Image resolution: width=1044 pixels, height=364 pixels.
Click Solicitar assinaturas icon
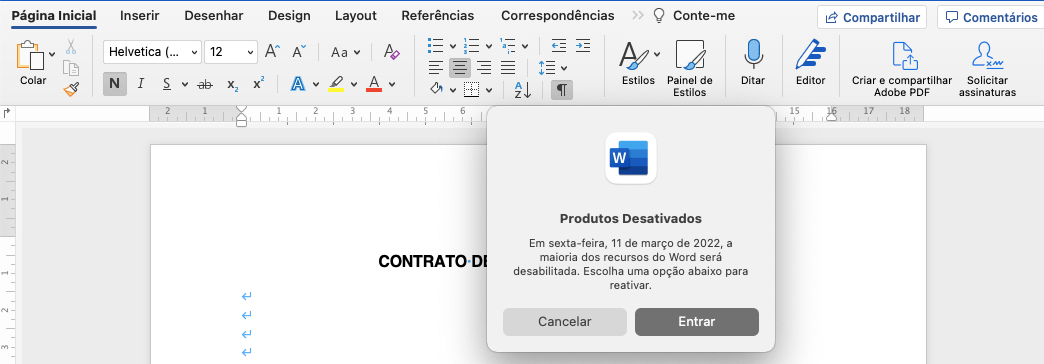pos(987,69)
